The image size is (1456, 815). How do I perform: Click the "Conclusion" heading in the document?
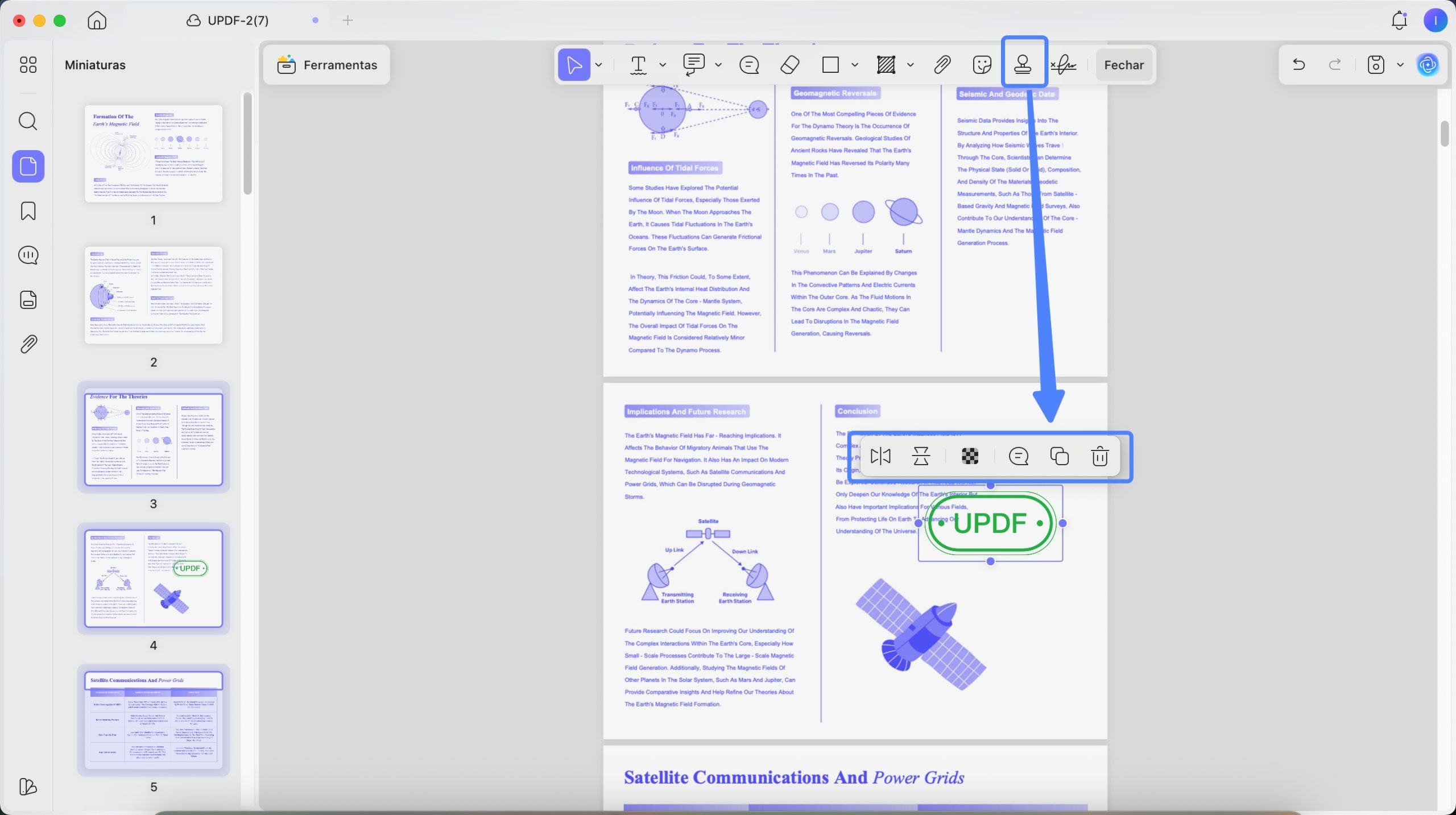tap(857, 411)
